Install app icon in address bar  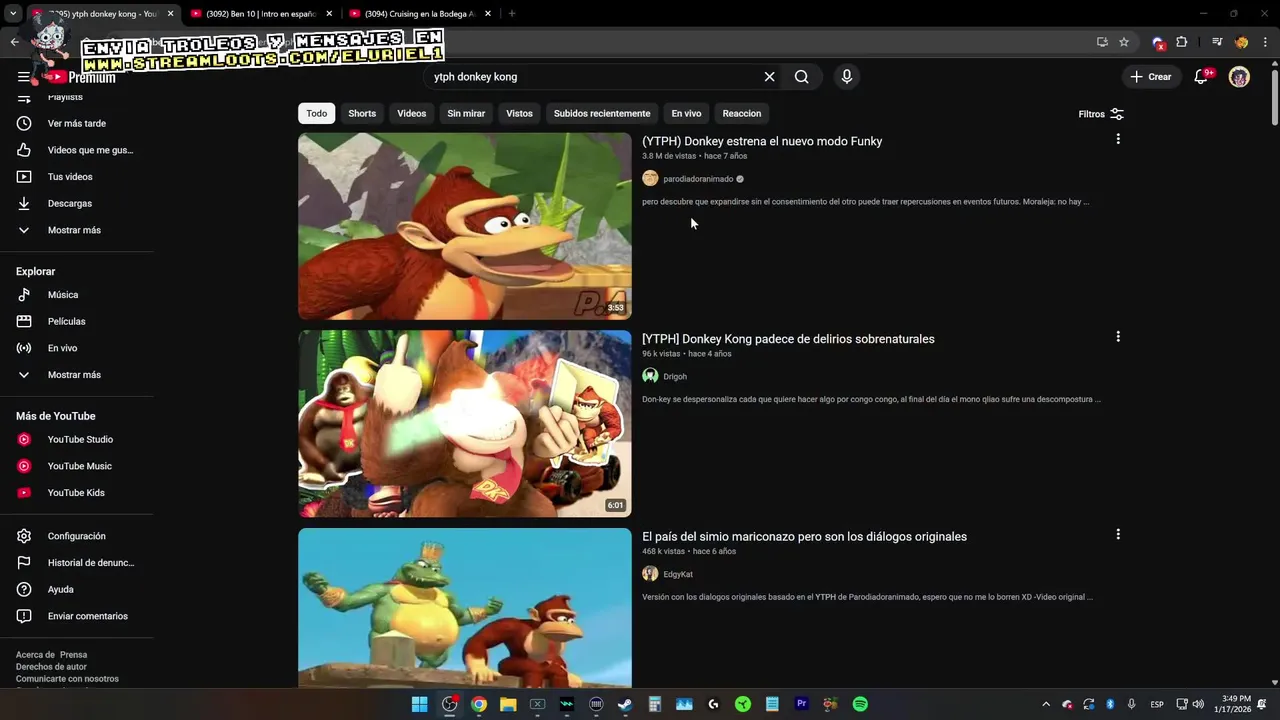click(x=1102, y=42)
